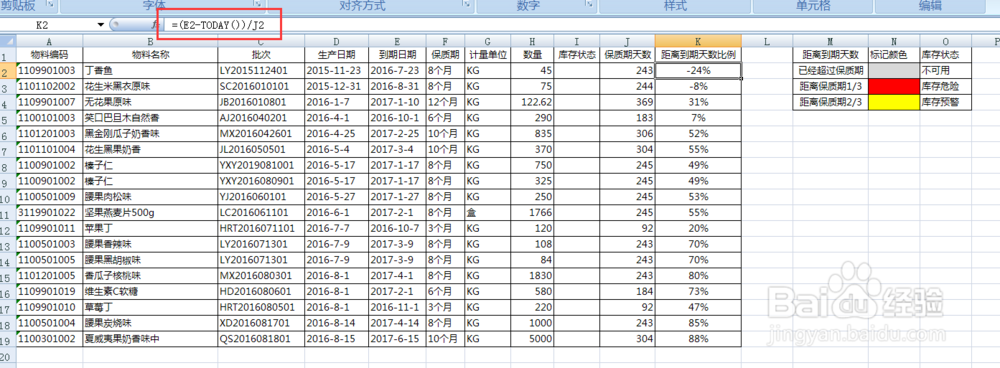1000x368 pixels.
Task: Select column header A
Action: click(x=49, y=41)
